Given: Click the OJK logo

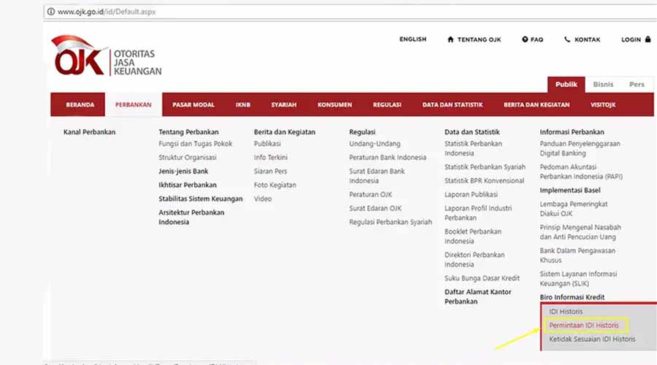Looking at the screenshot, I should (106, 56).
